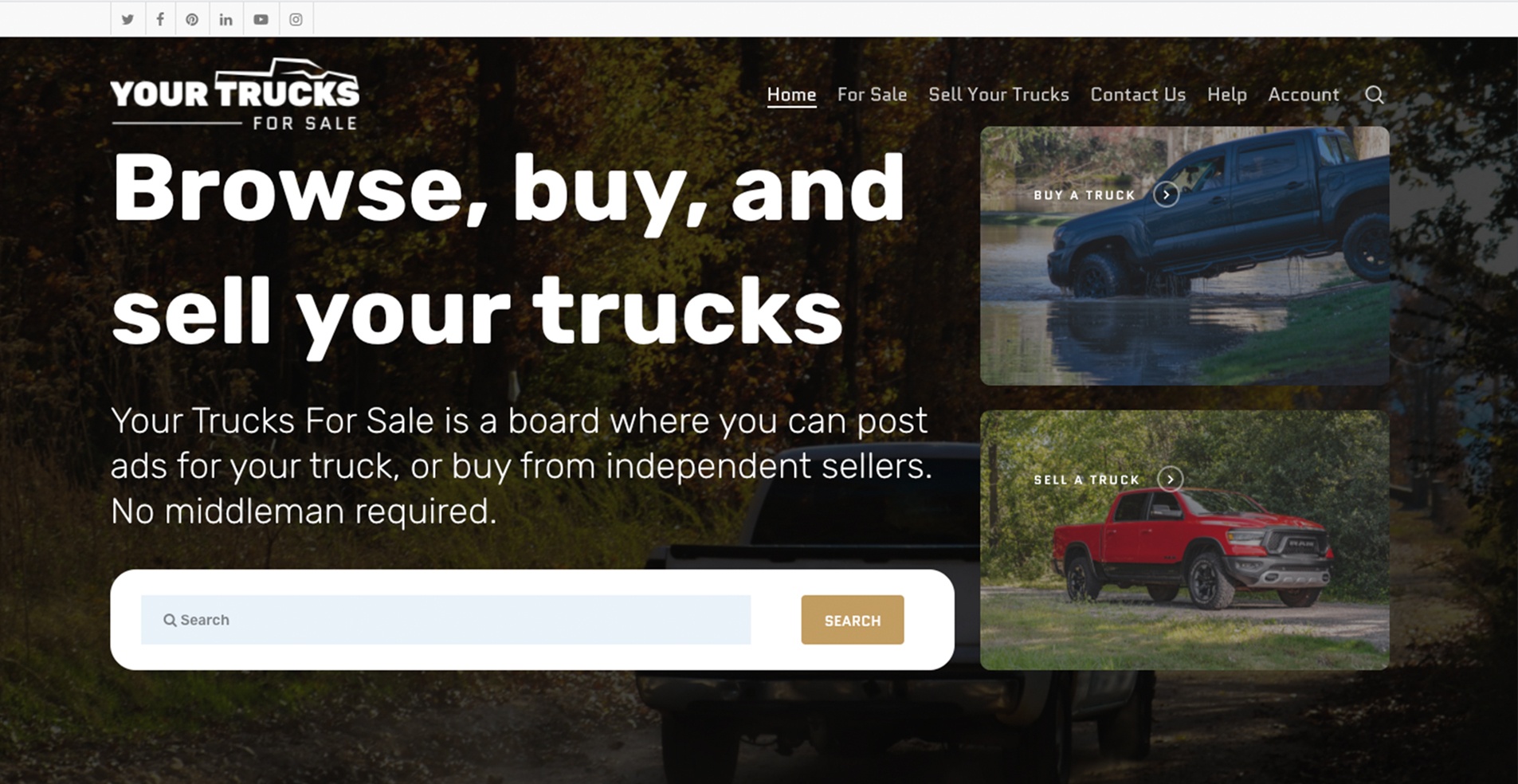Viewport: 1518px width, 784px height.
Task: Open the Help menu item
Action: point(1226,95)
